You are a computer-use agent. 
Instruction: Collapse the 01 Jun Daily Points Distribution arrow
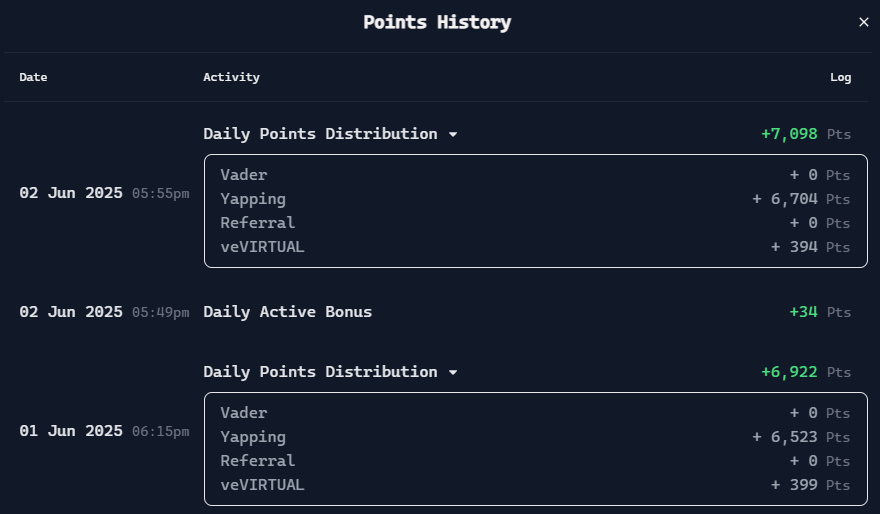coord(453,372)
